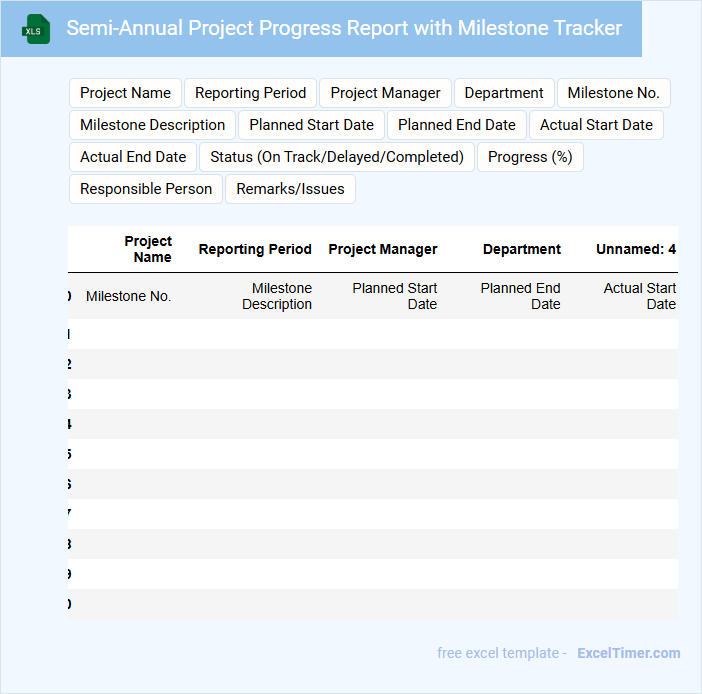
Task: Click the Department column header
Action: pos(522,249)
